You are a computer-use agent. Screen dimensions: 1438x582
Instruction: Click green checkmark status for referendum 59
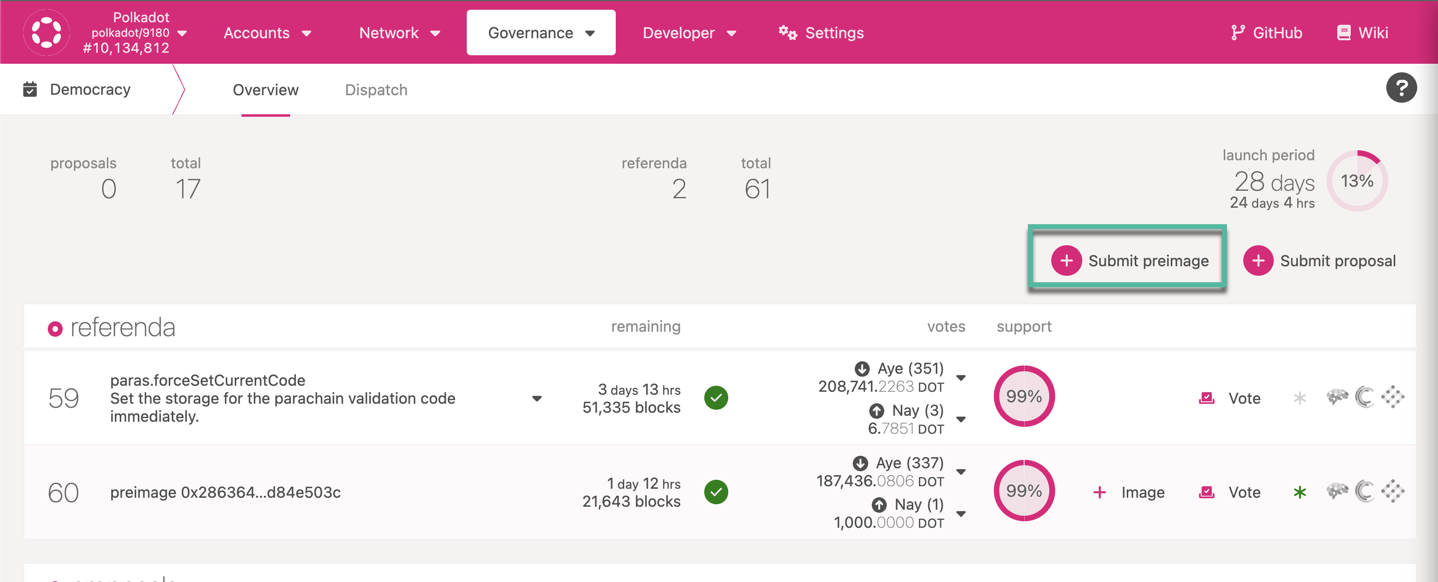click(716, 398)
